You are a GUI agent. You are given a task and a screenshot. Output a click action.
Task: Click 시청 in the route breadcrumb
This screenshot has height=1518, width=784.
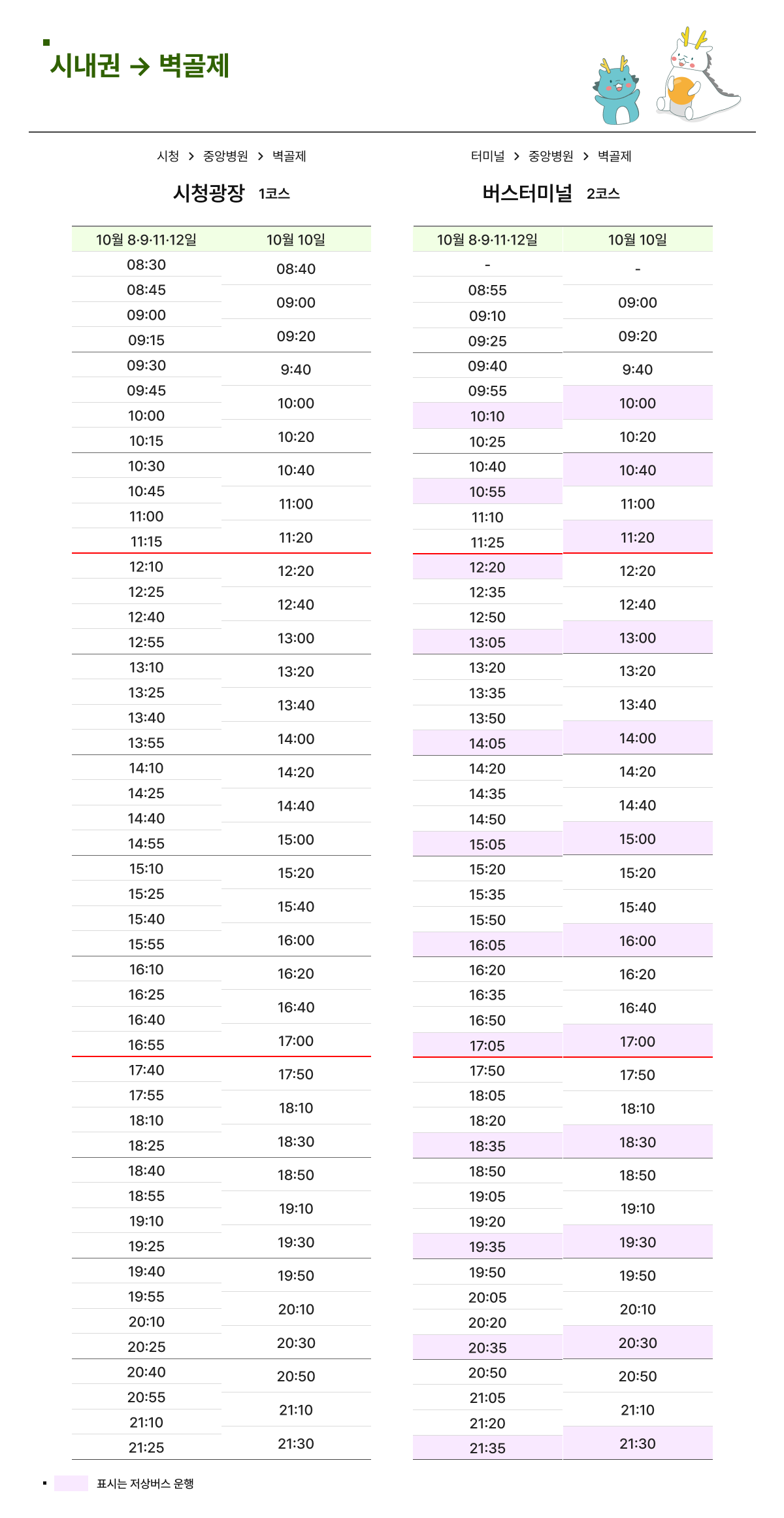click(168, 156)
